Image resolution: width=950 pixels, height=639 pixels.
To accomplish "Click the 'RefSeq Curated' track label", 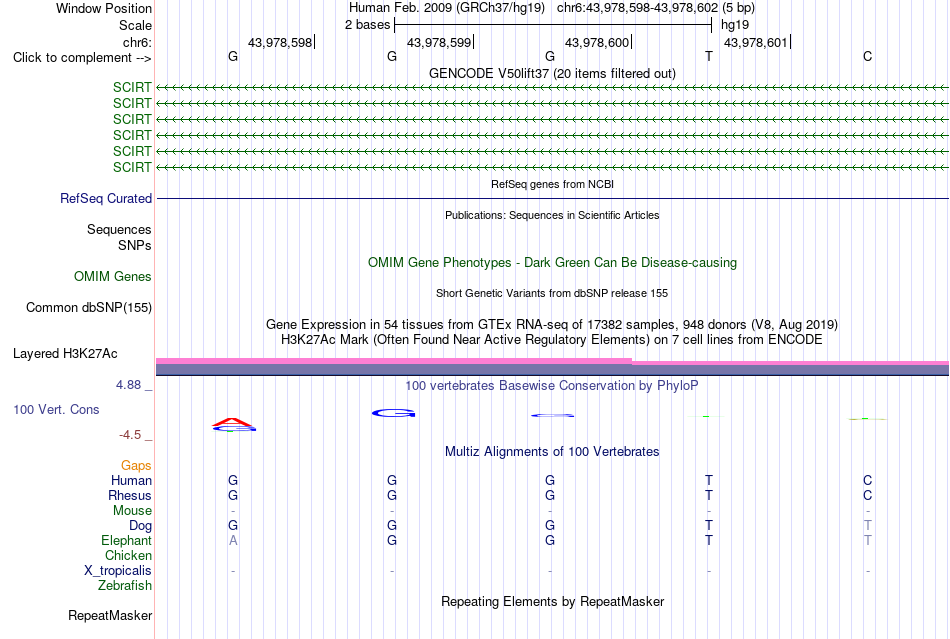I will point(106,199).
